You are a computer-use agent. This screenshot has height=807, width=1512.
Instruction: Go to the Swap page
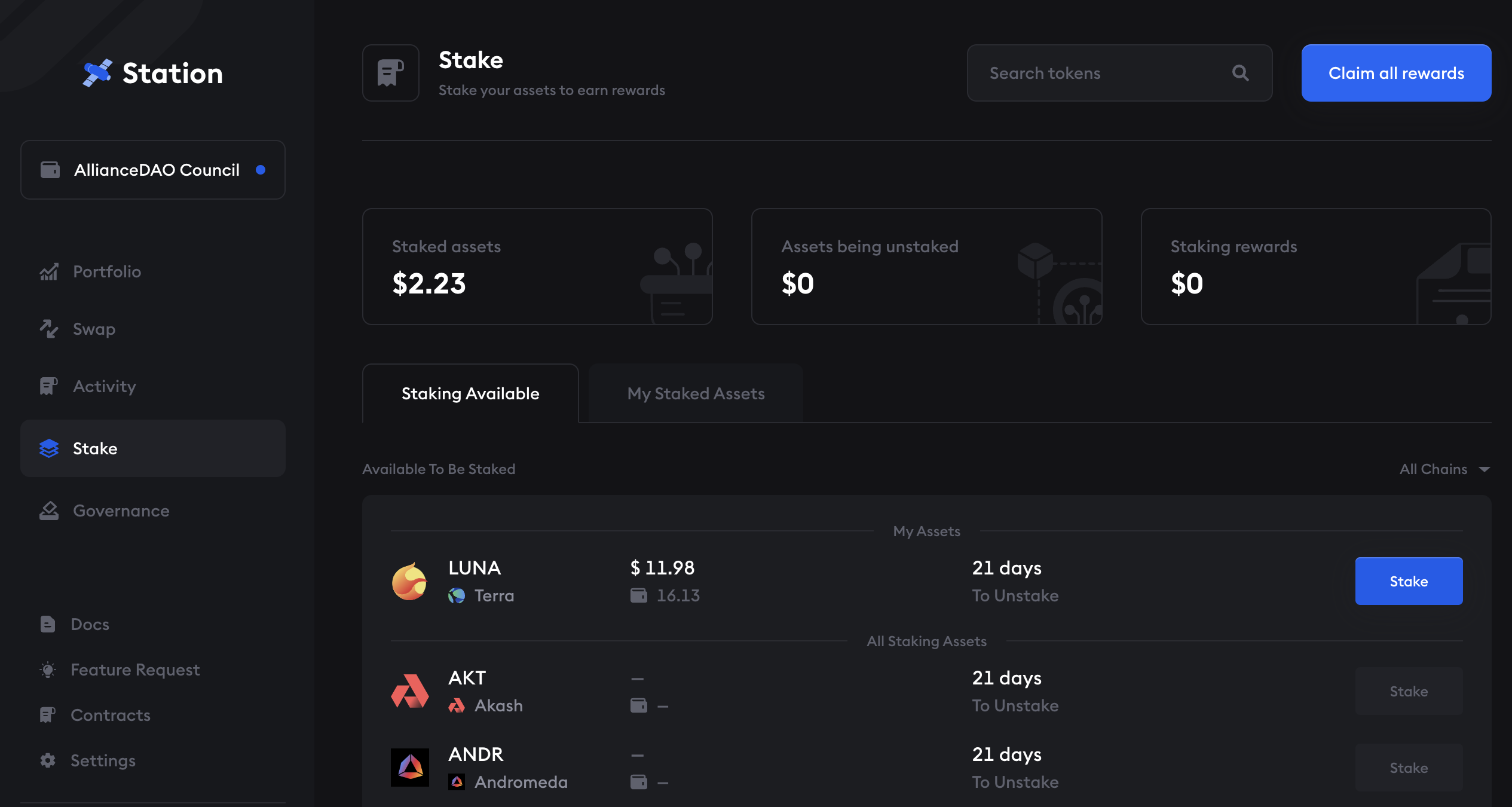[94, 329]
